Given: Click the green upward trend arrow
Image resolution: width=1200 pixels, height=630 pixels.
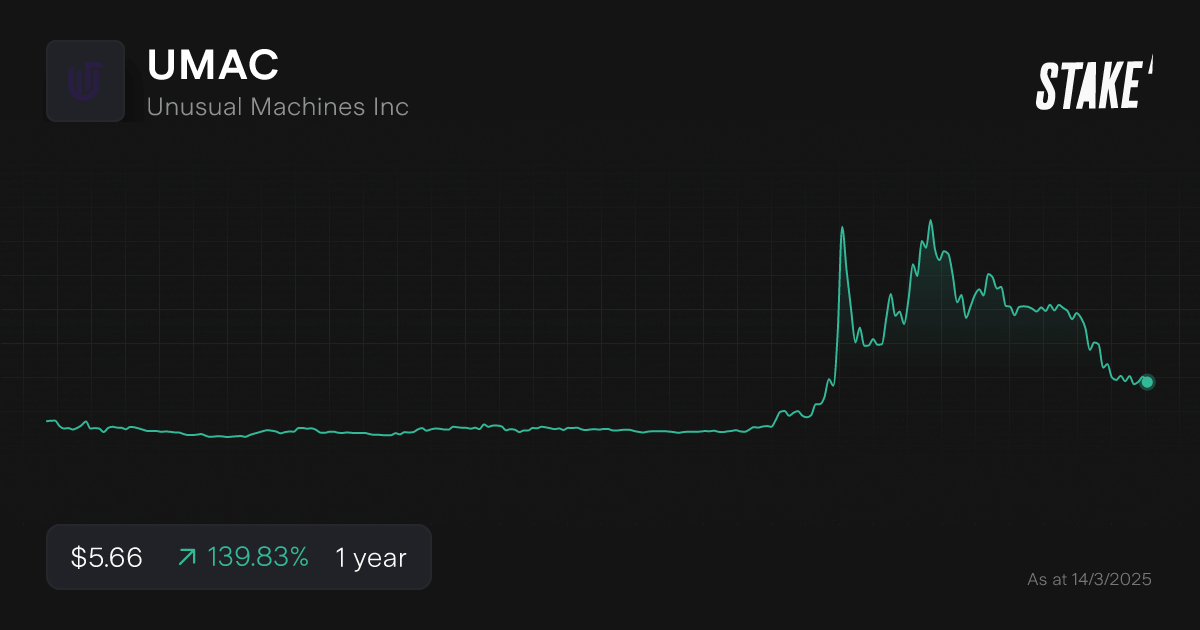Looking at the screenshot, I should [x=185, y=557].
